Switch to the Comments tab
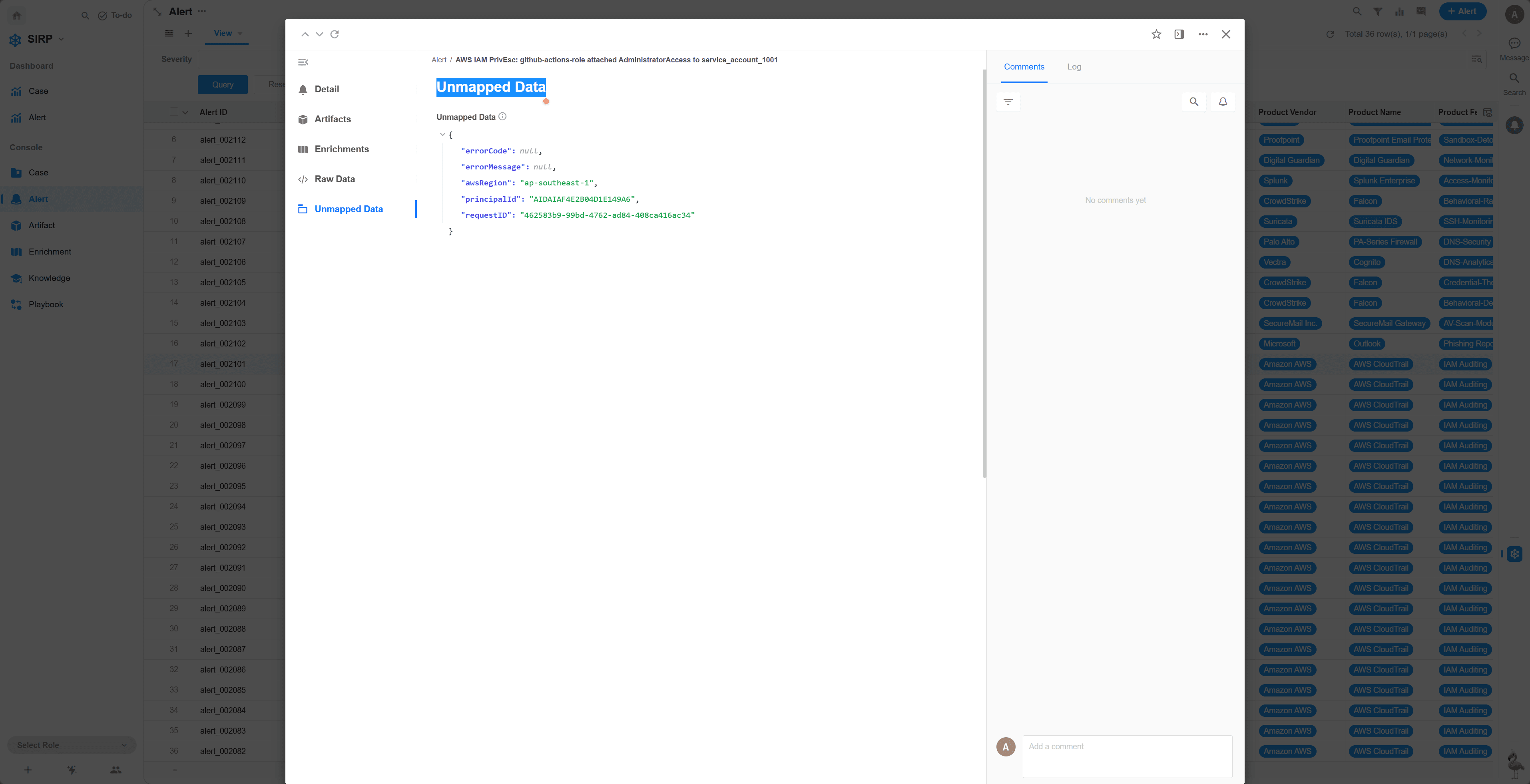Image resolution: width=1530 pixels, height=784 pixels. [x=1024, y=67]
